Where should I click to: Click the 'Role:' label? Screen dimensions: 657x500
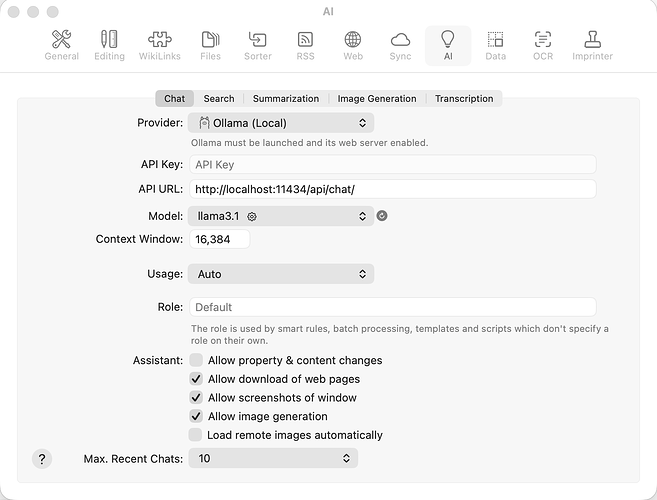[x=170, y=307]
